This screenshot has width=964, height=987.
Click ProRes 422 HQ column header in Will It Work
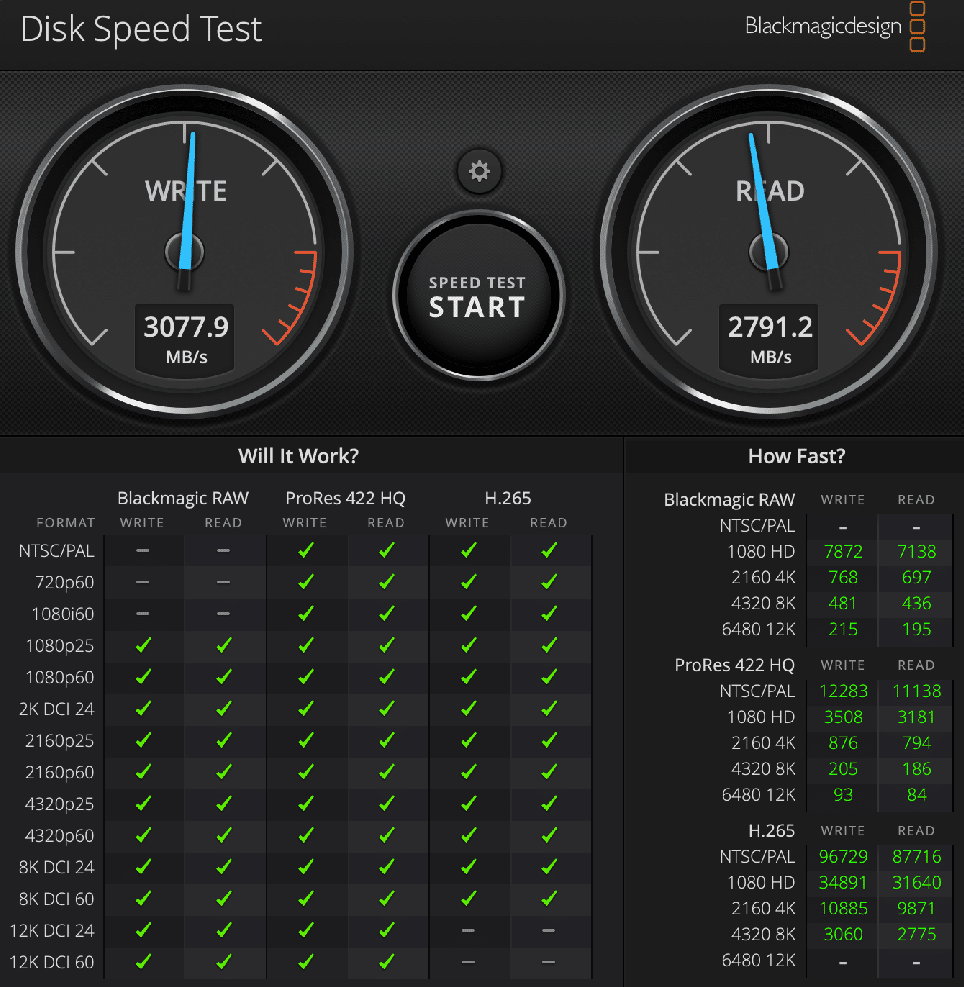coord(345,498)
